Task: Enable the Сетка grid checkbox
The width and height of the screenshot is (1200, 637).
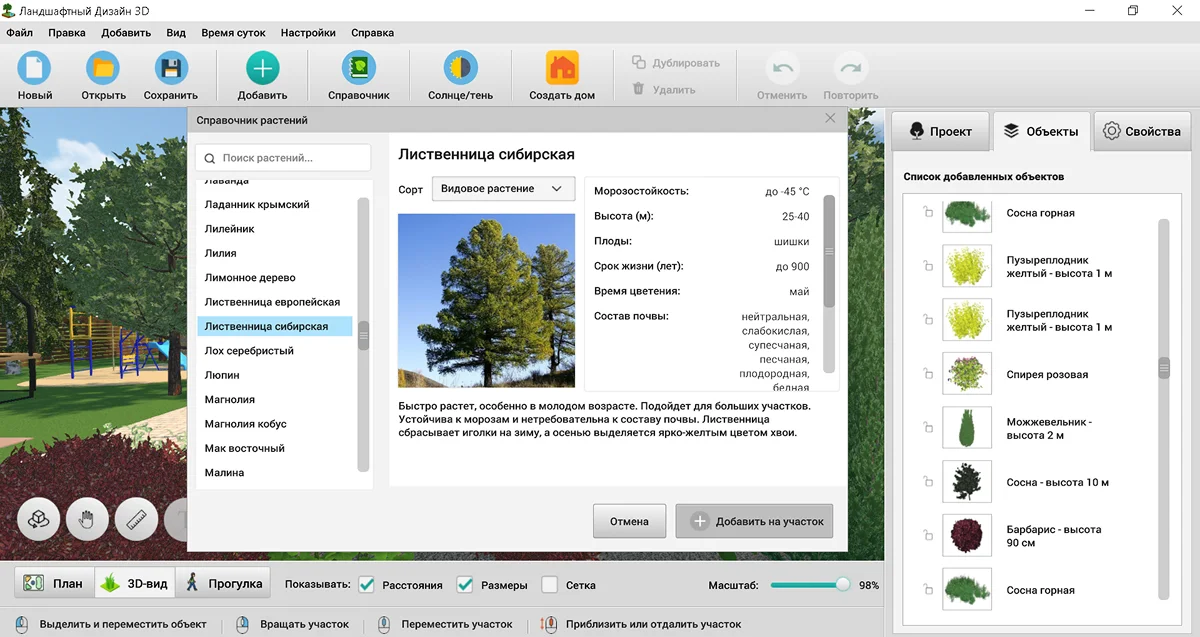Action: (550, 584)
